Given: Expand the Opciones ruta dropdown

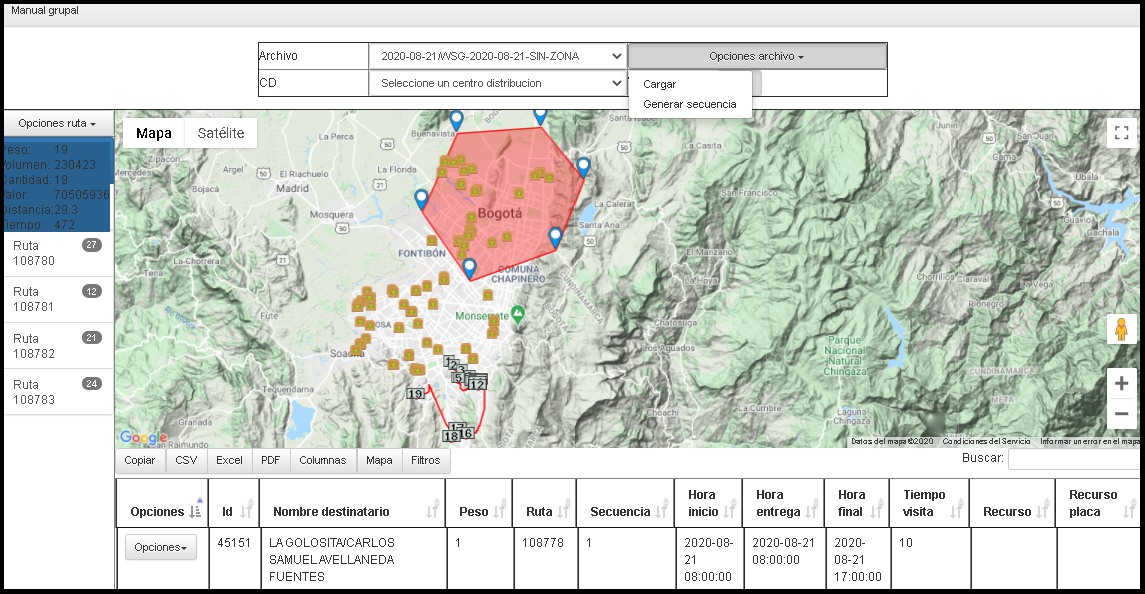Looking at the screenshot, I should [57, 123].
